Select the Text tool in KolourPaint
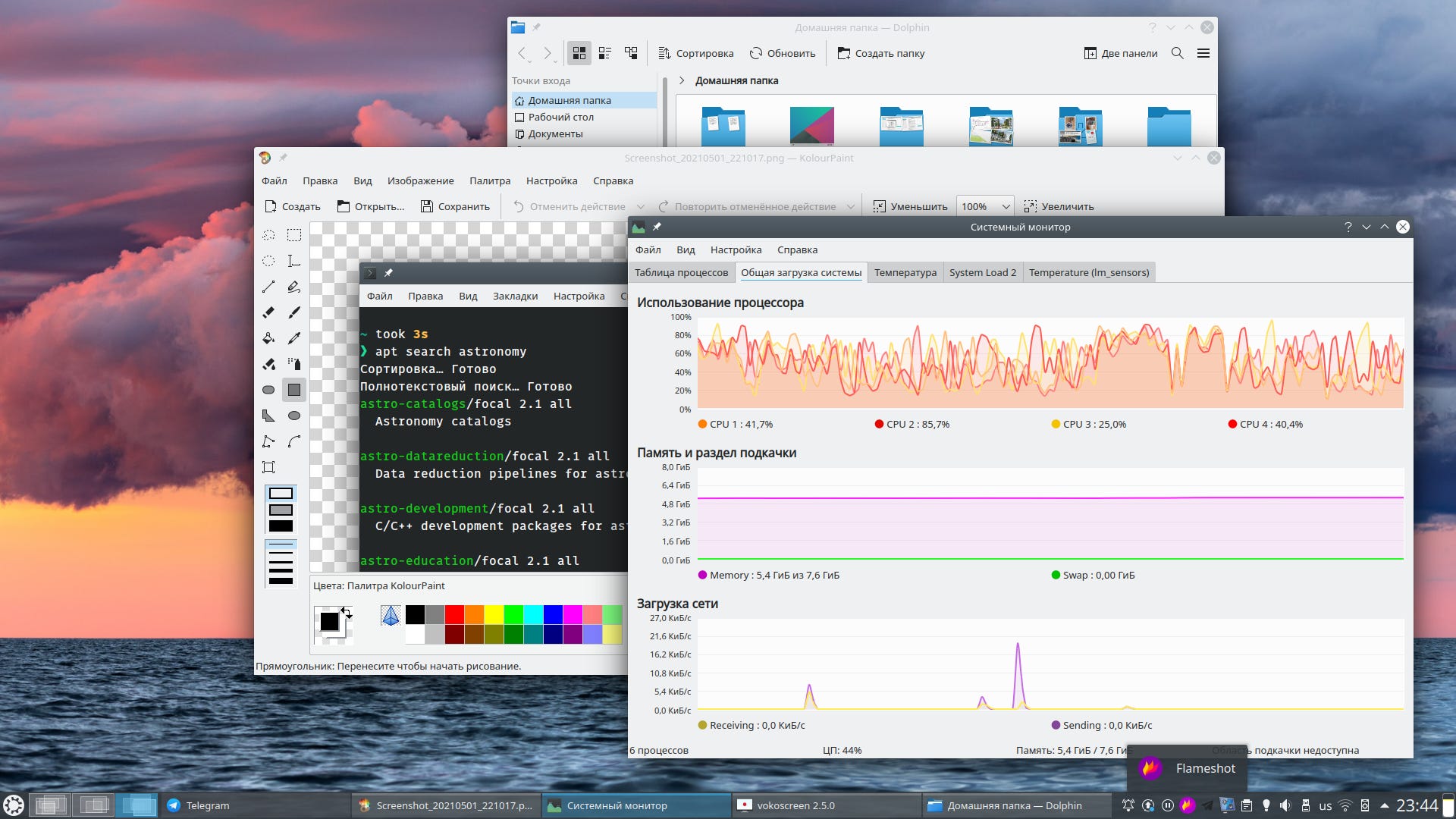The width and height of the screenshot is (1456, 819). pos(294,261)
